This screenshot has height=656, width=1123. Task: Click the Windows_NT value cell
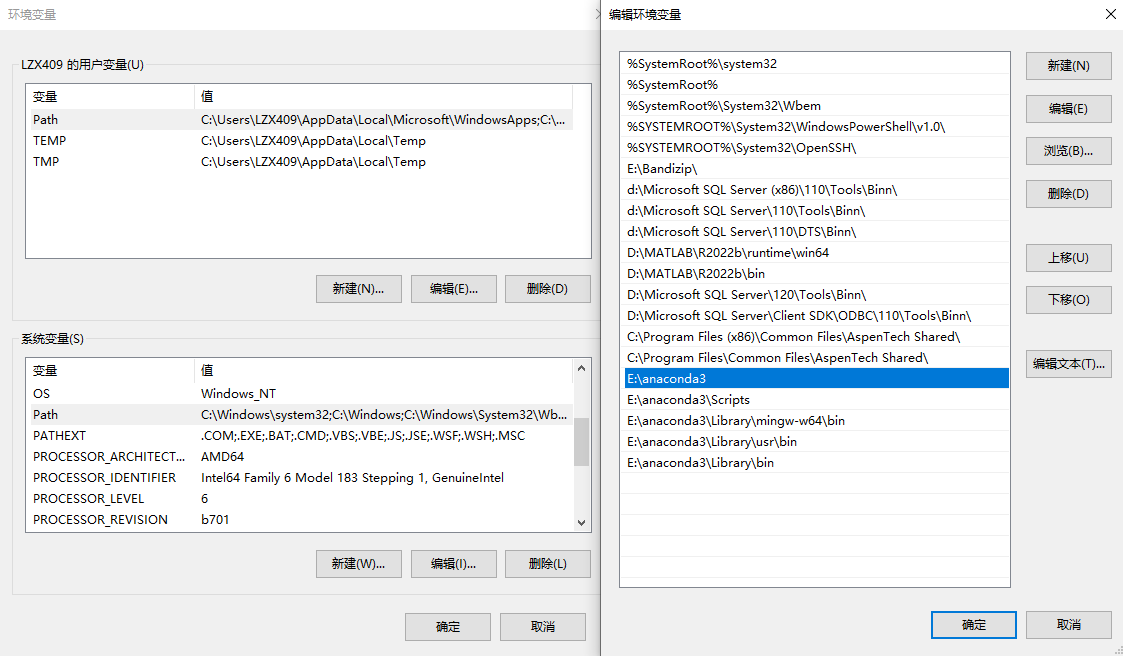[x=238, y=394]
